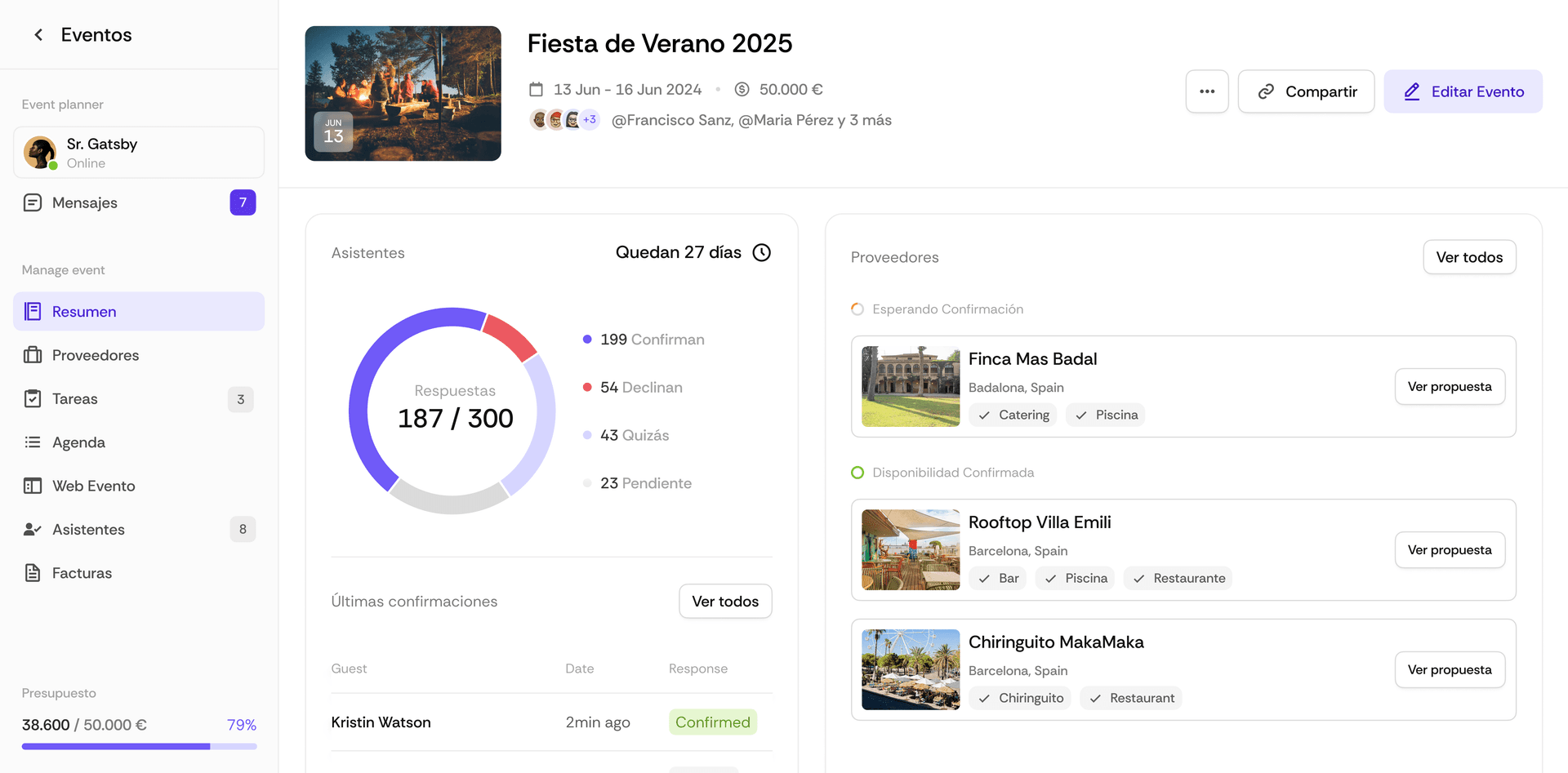
Task: Ver propuesta for Chiringuito MakaMaka
Action: (x=1450, y=670)
